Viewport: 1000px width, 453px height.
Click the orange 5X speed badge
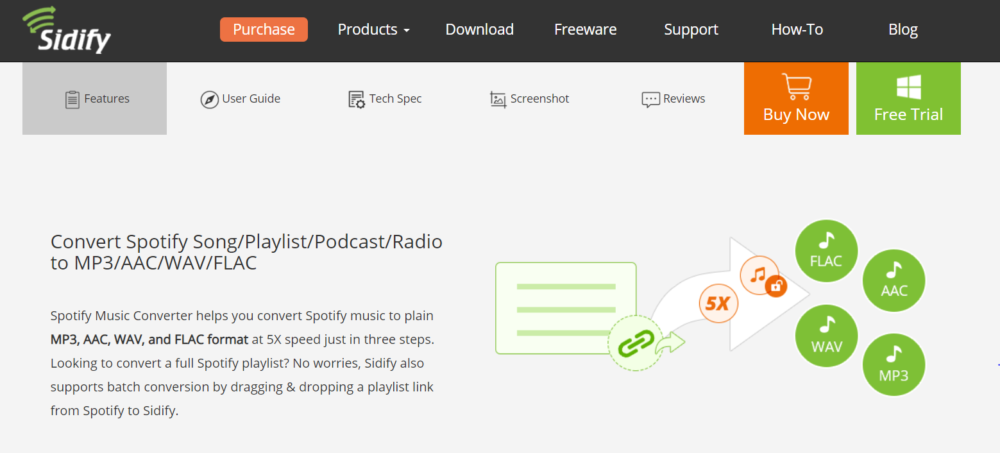coord(718,303)
